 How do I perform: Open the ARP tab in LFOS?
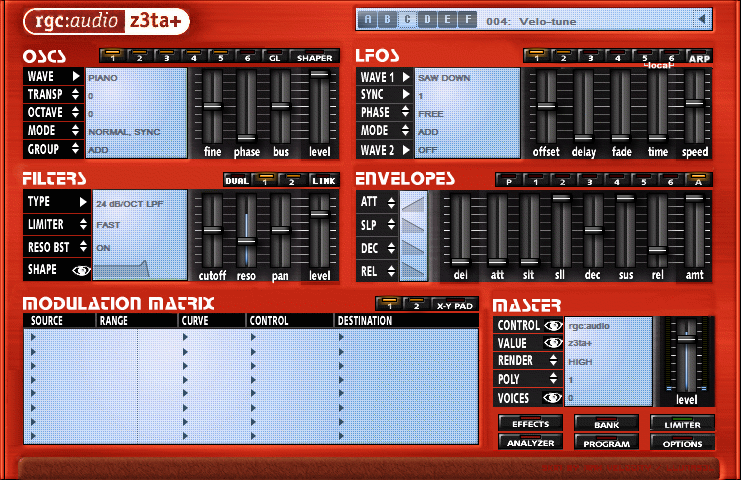(699, 56)
